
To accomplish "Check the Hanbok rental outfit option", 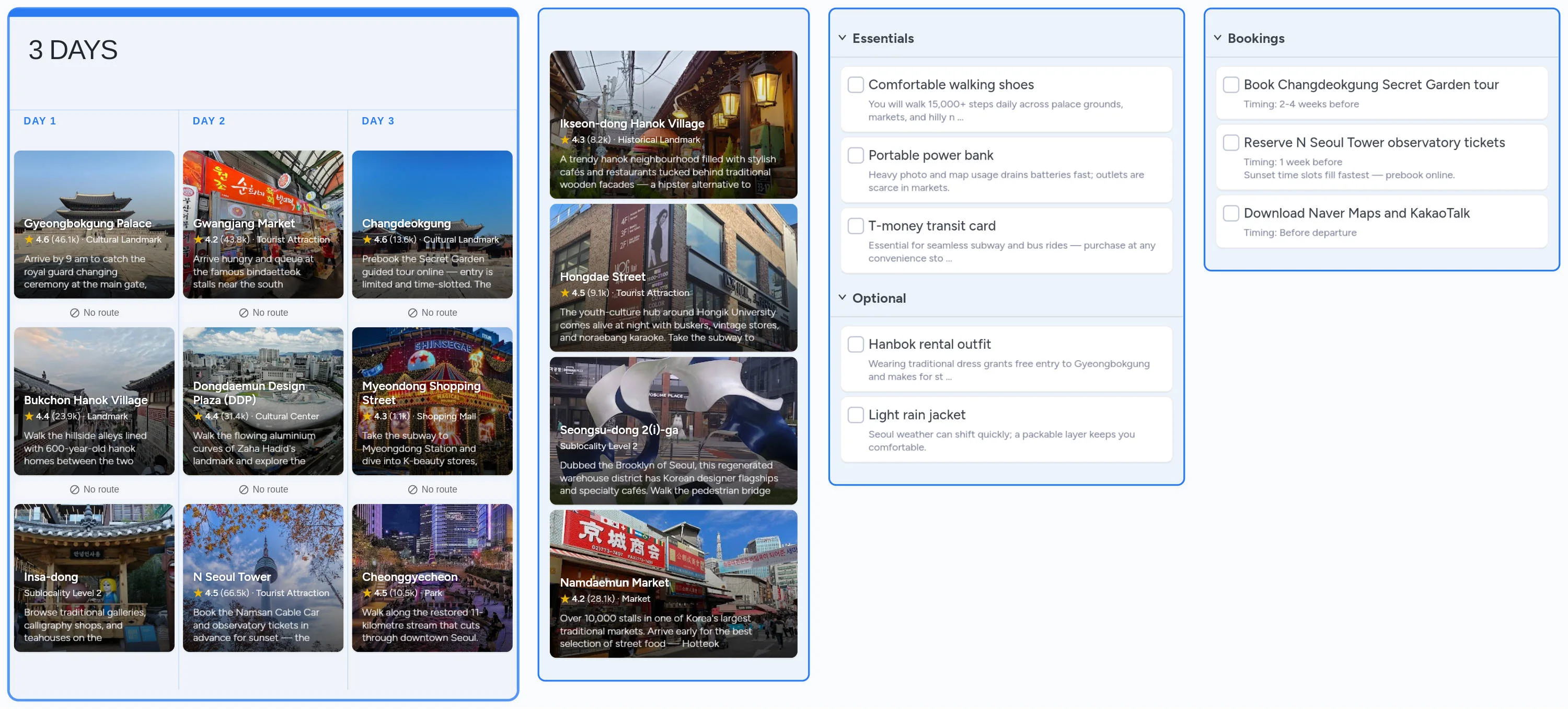I will tap(855, 344).
